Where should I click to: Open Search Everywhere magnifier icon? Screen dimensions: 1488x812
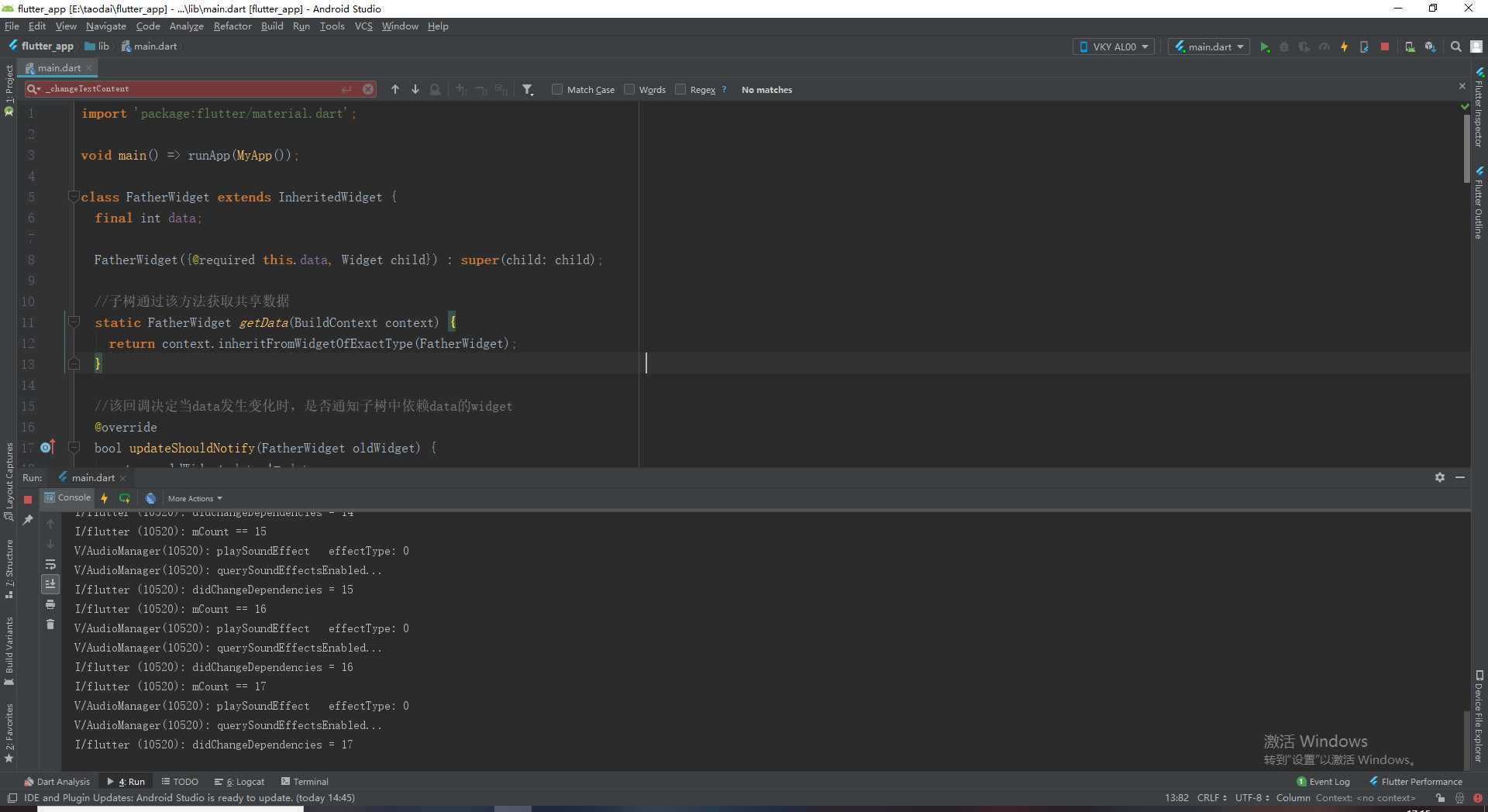[1456, 47]
